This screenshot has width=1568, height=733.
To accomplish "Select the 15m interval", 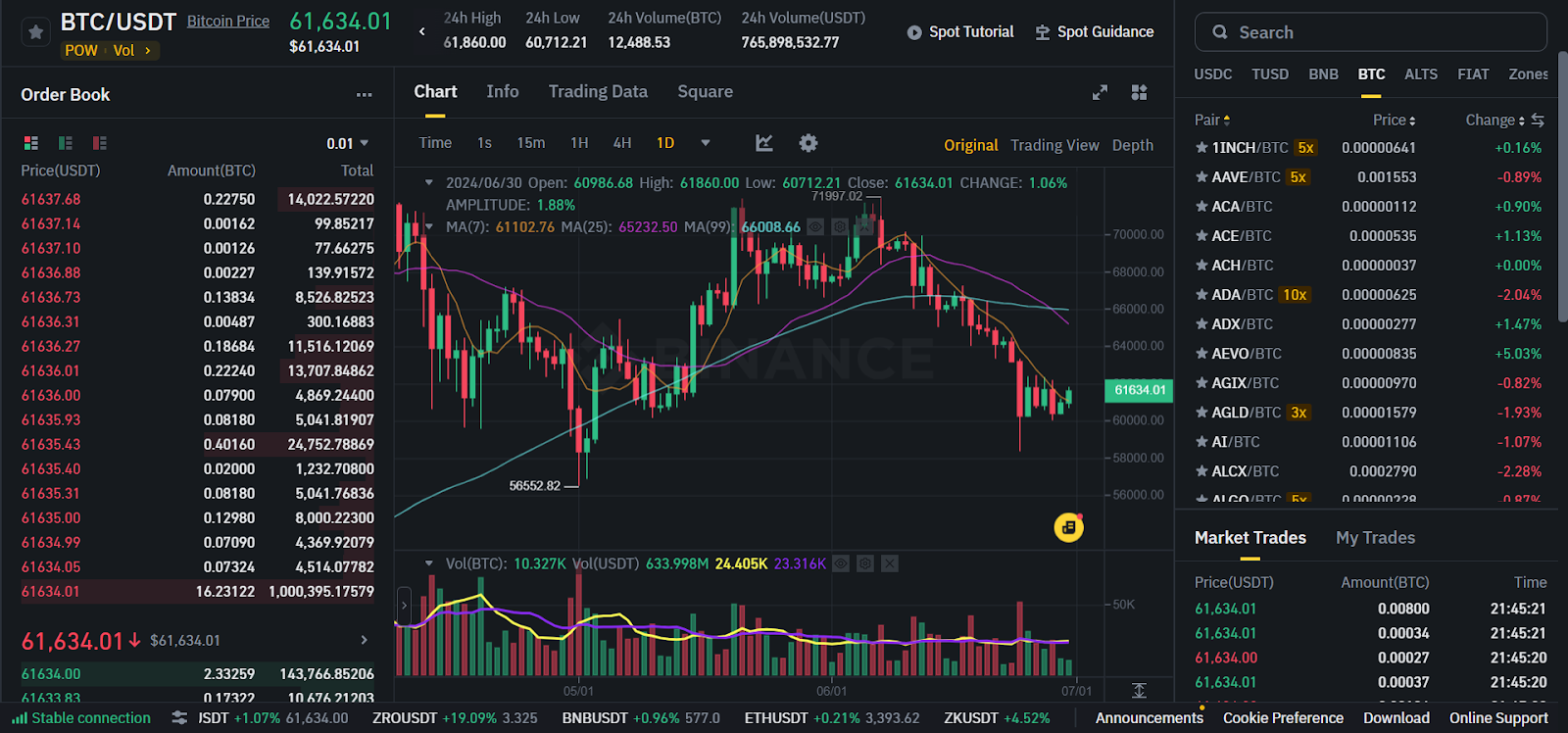I will 531,143.
